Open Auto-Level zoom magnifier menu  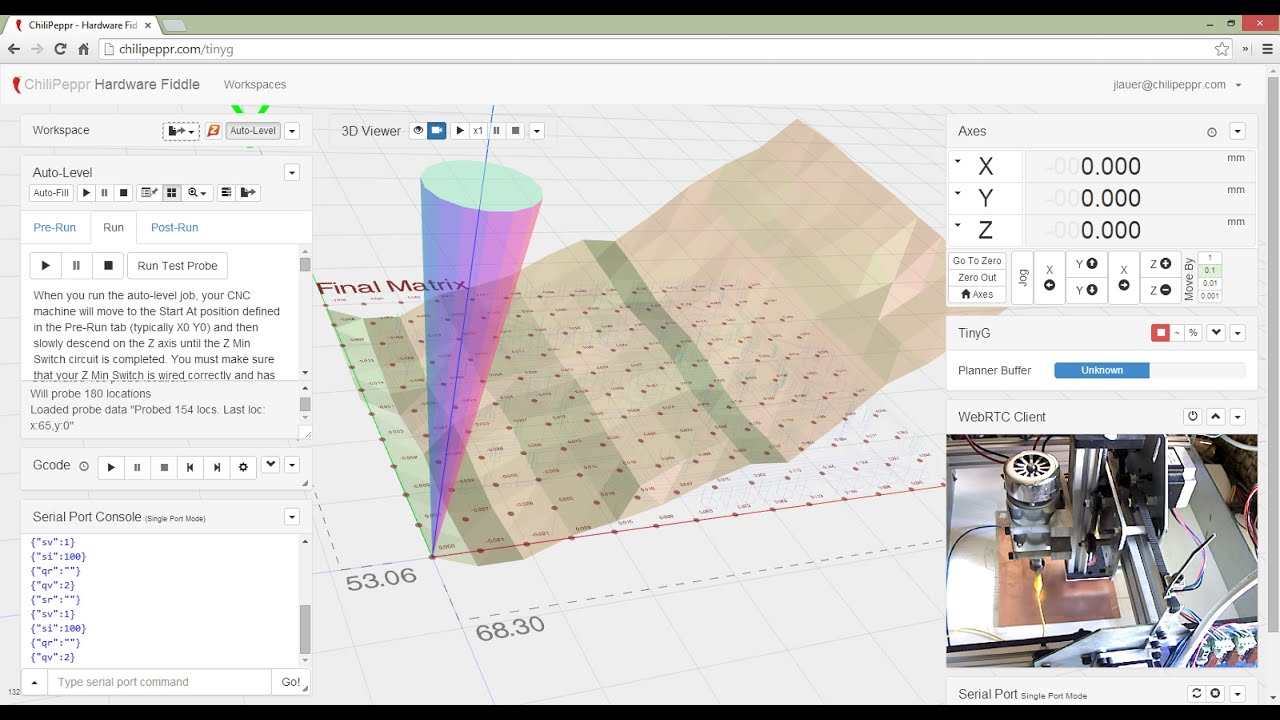198,193
